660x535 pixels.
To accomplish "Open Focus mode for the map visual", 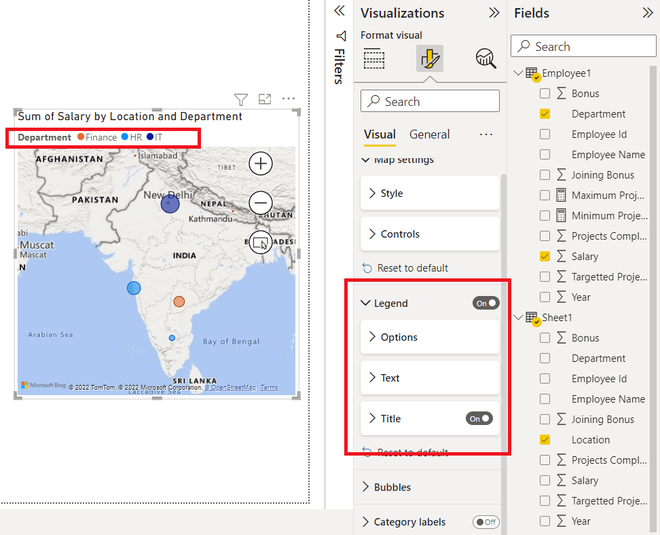I will click(x=265, y=99).
